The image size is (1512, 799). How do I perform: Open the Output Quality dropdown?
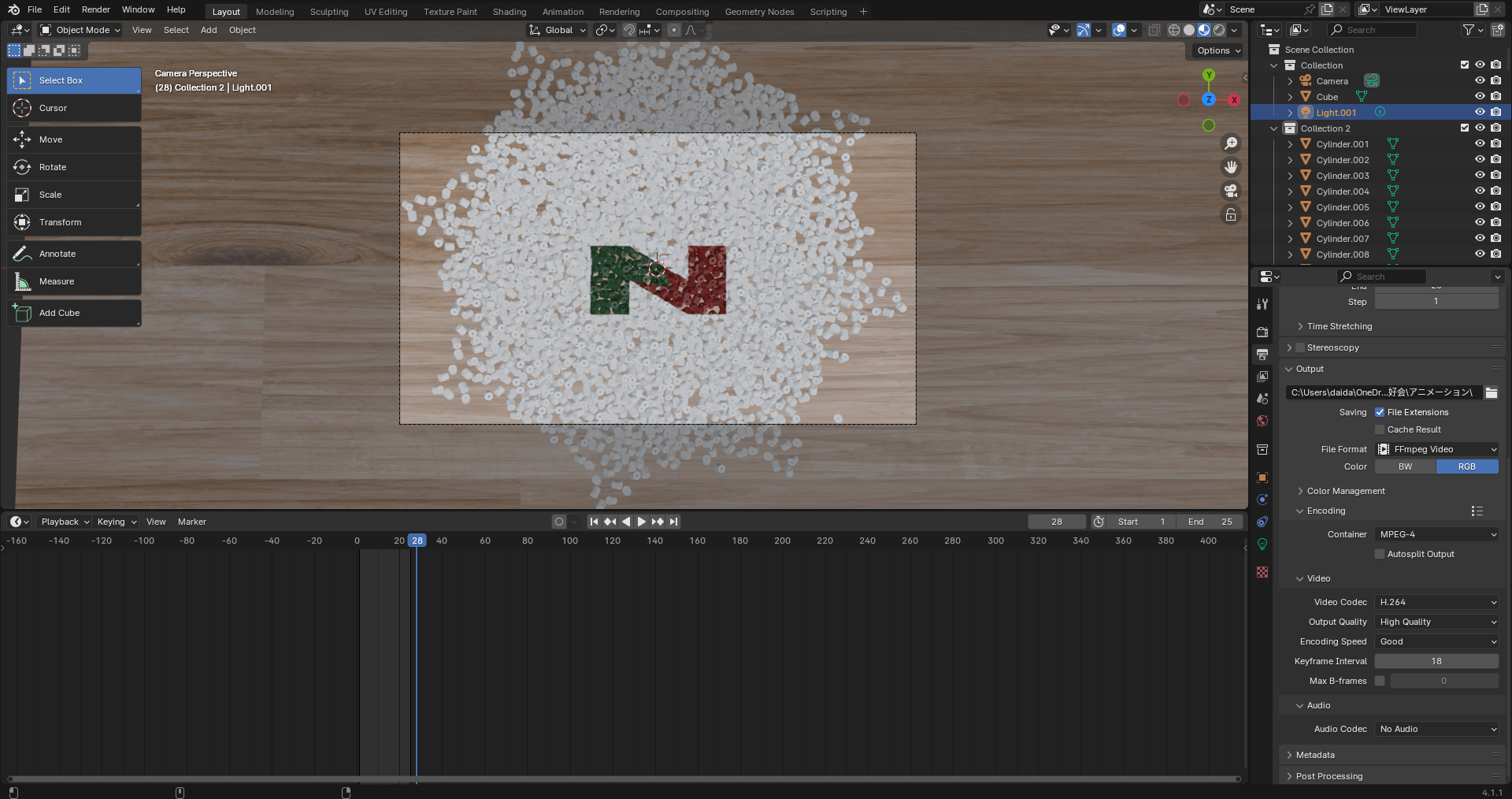[1437, 622]
